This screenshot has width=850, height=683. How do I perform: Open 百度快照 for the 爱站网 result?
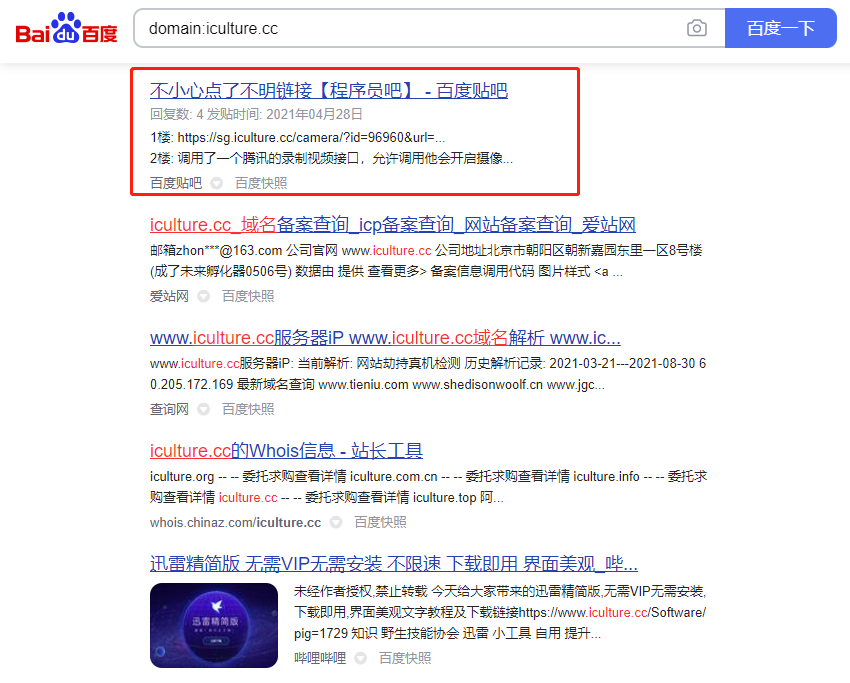[x=248, y=296]
